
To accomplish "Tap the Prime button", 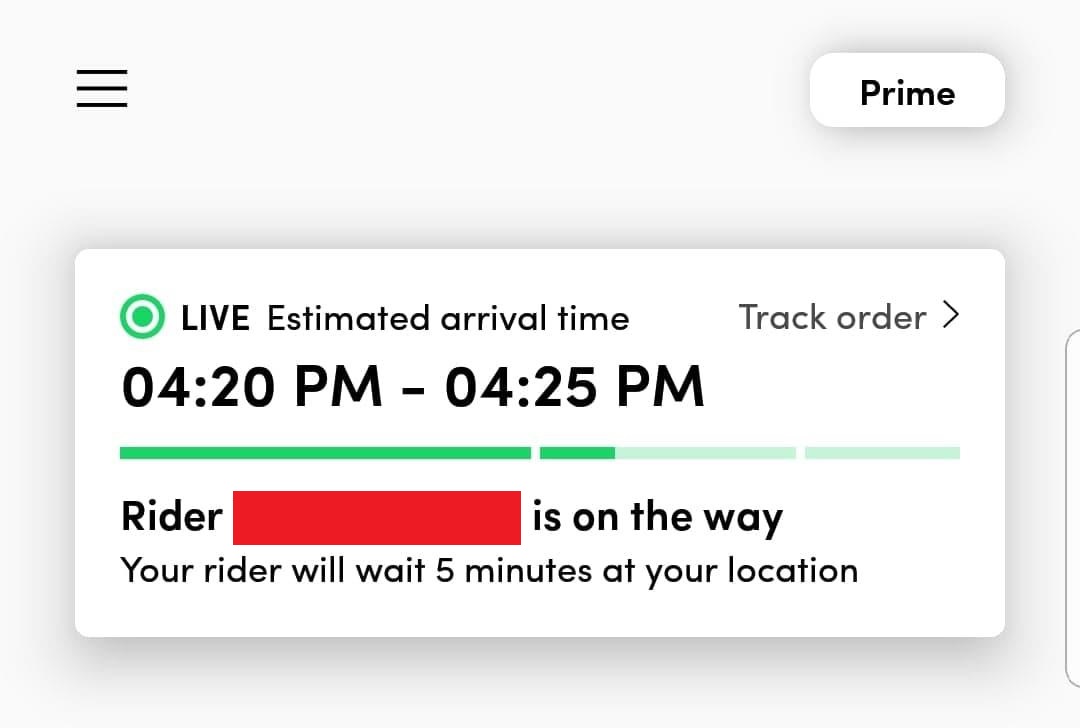I will pos(907,90).
